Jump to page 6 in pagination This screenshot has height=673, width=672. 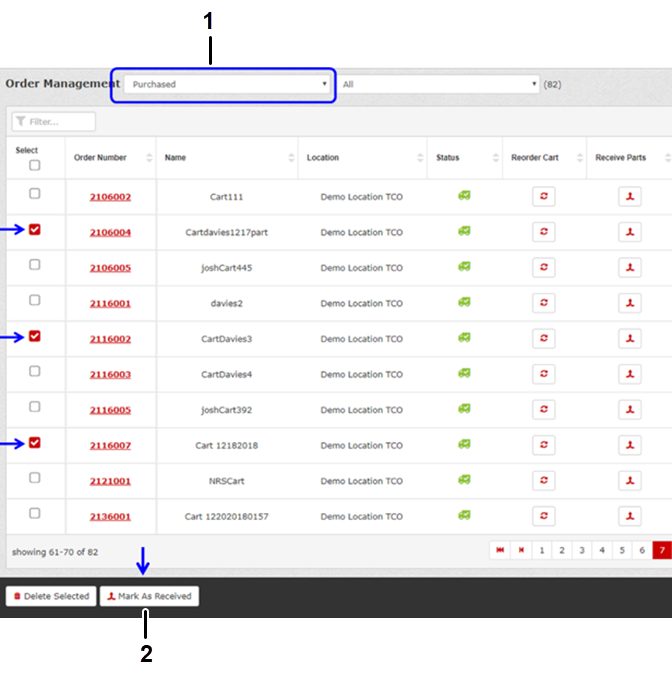(x=642, y=550)
